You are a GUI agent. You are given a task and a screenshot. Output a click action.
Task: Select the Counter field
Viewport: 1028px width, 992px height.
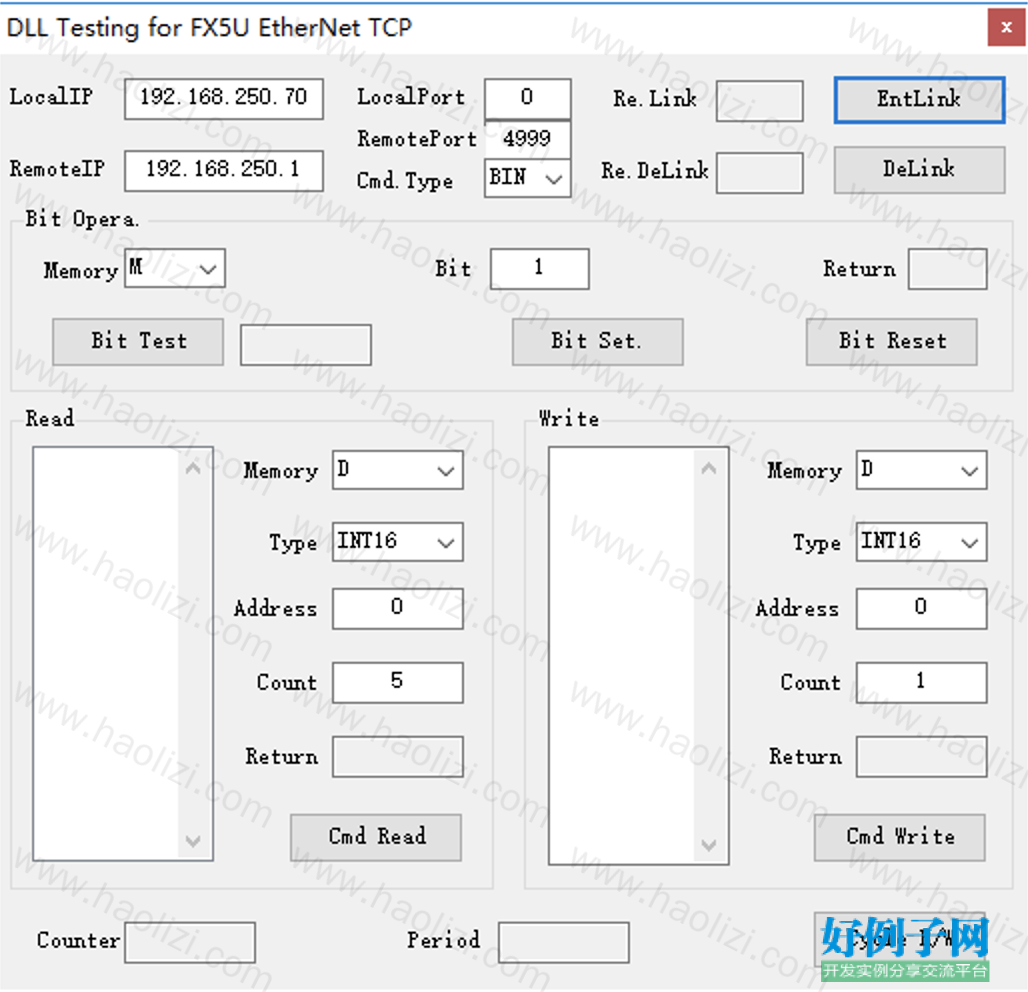(x=189, y=943)
